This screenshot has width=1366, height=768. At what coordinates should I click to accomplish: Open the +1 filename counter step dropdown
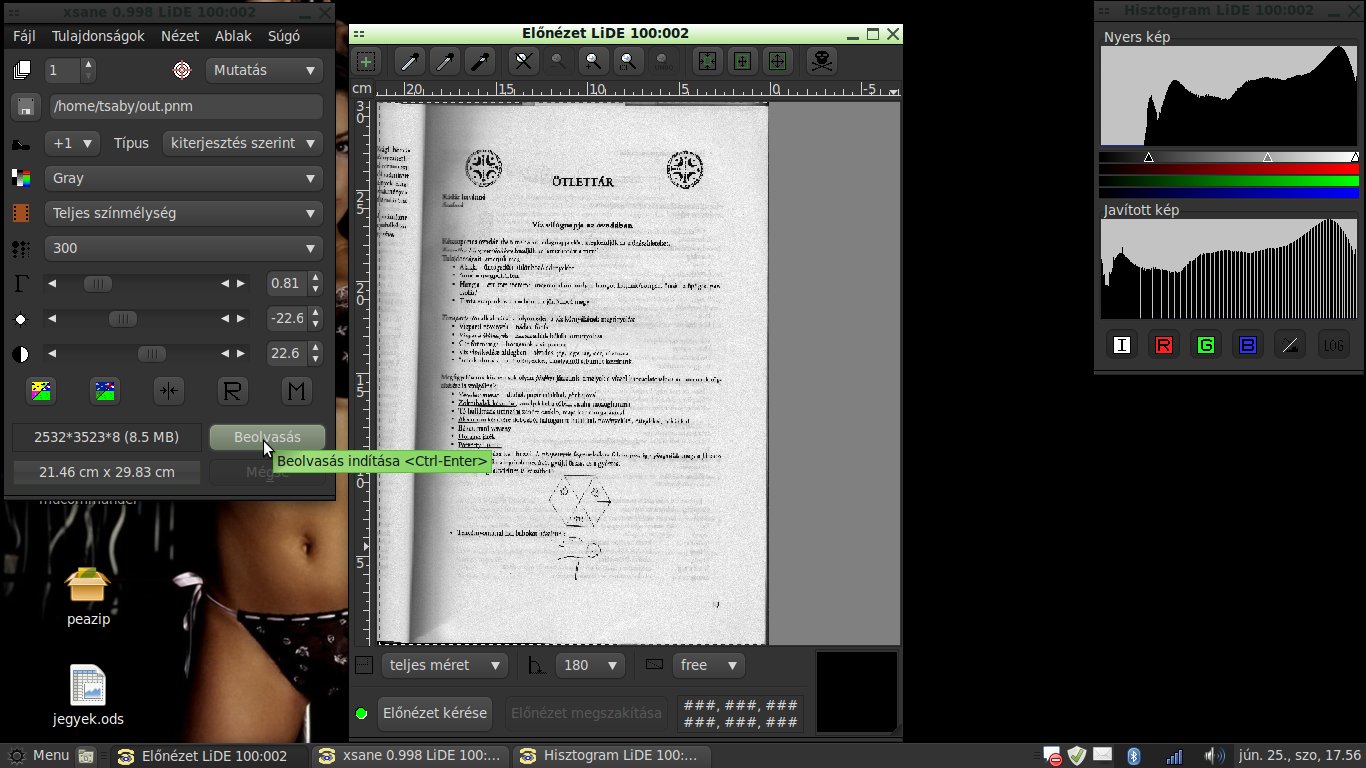pos(72,143)
